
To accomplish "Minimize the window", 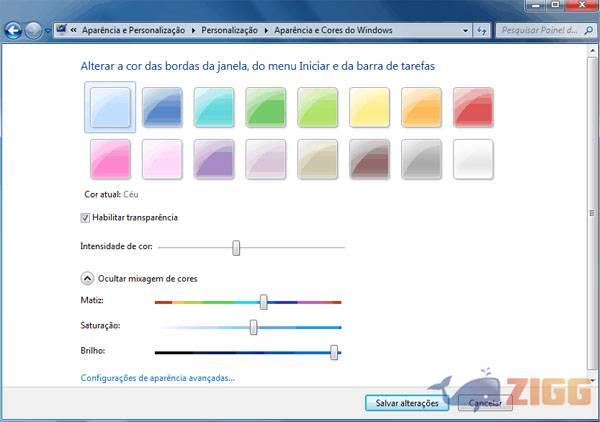I will click(x=536, y=5).
